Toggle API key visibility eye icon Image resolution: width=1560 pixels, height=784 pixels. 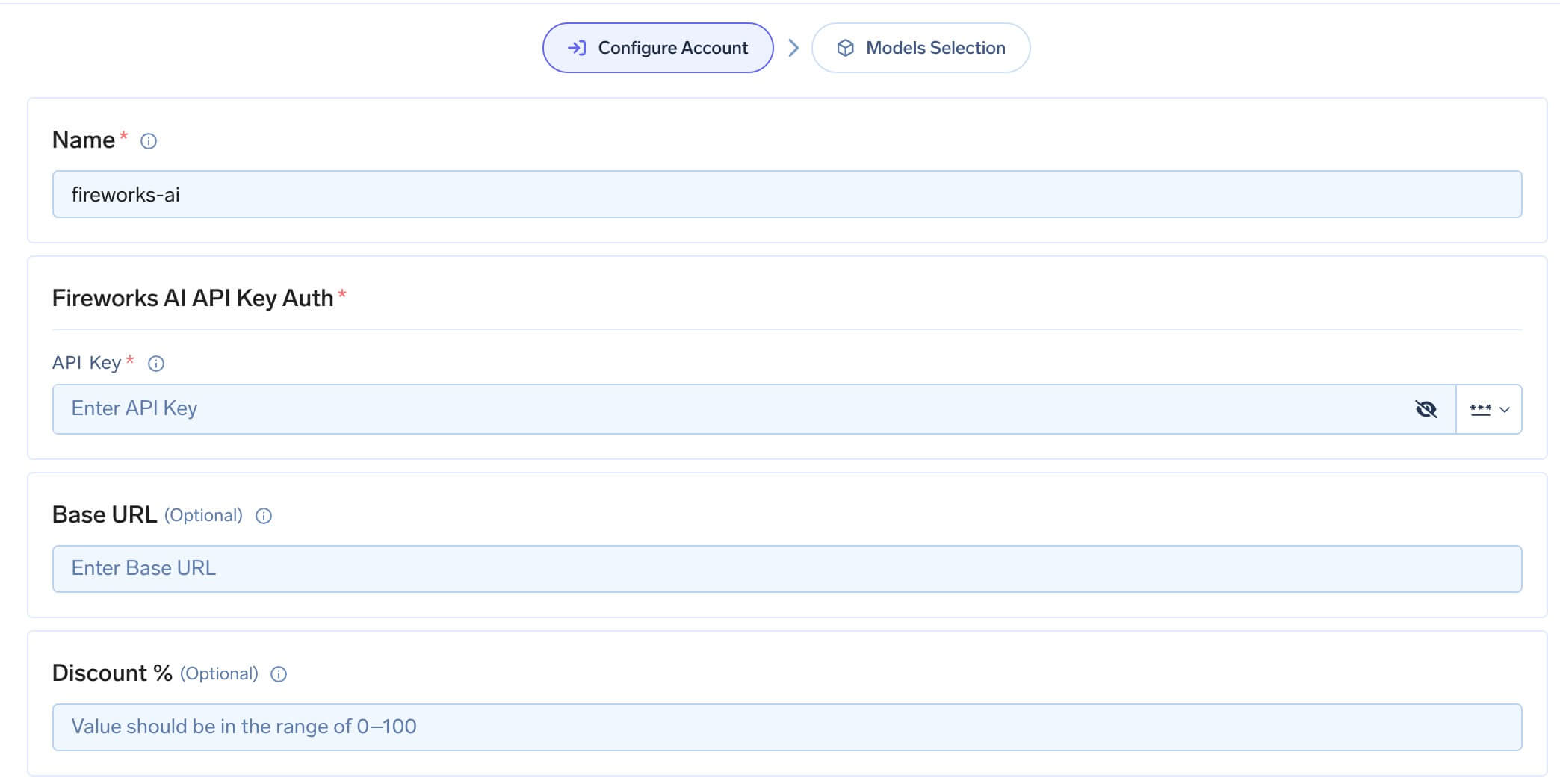(x=1426, y=409)
